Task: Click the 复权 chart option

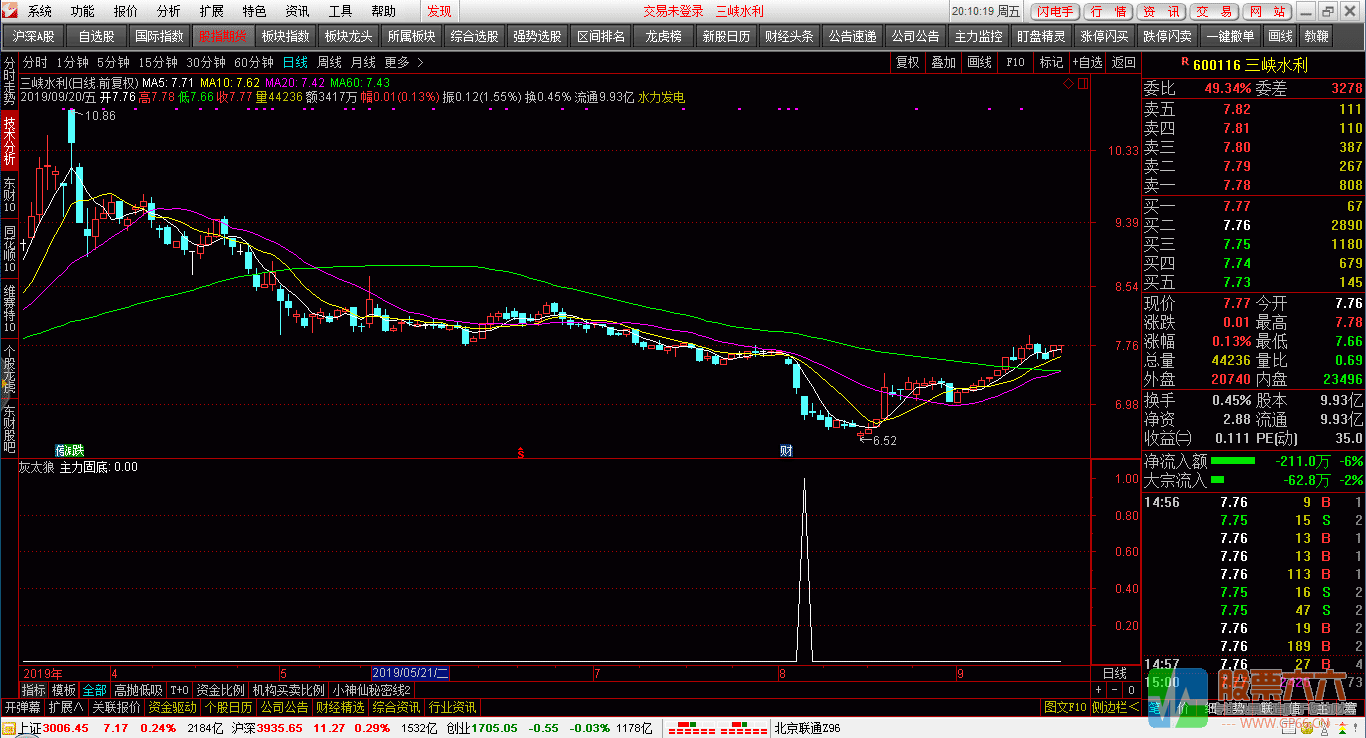Action: (907, 62)
